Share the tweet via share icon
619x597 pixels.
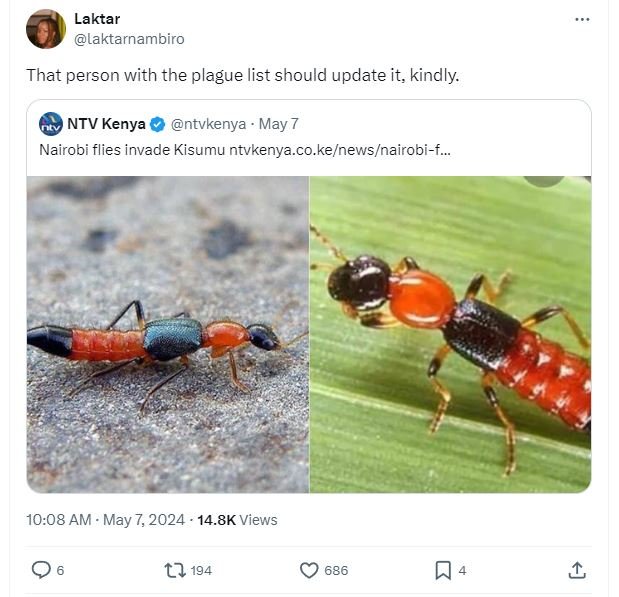(x=576, y=570)
